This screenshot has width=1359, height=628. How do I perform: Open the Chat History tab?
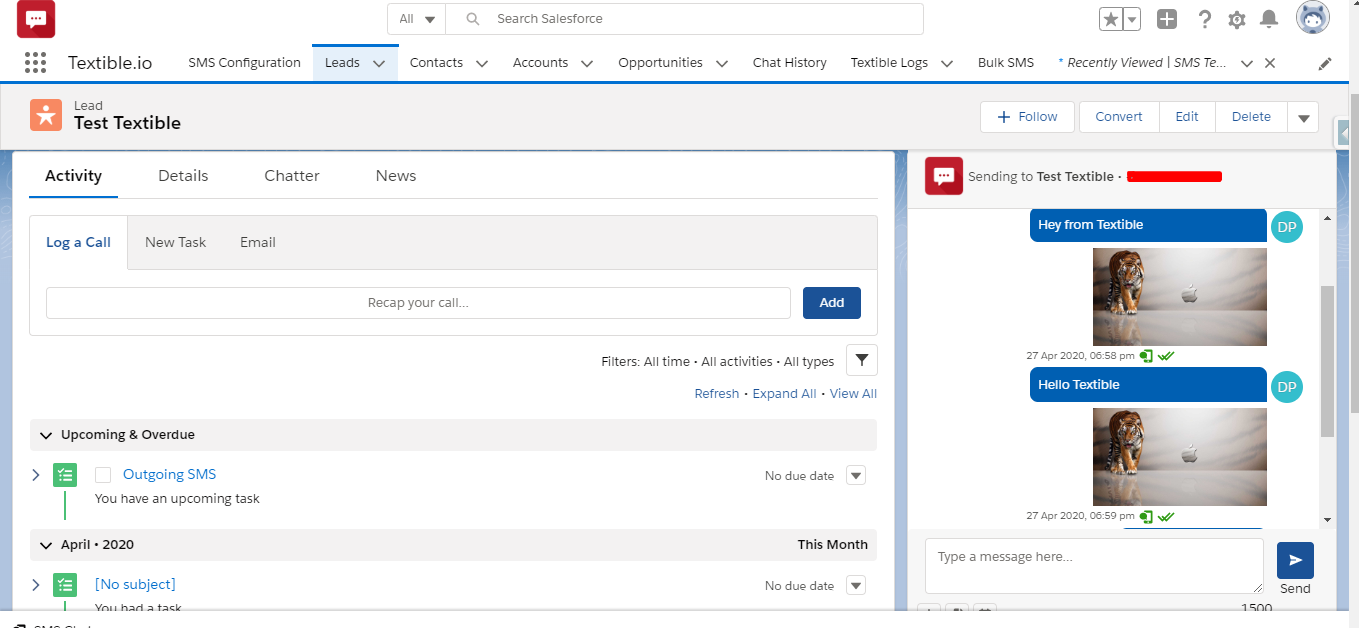tap(790, 62)
